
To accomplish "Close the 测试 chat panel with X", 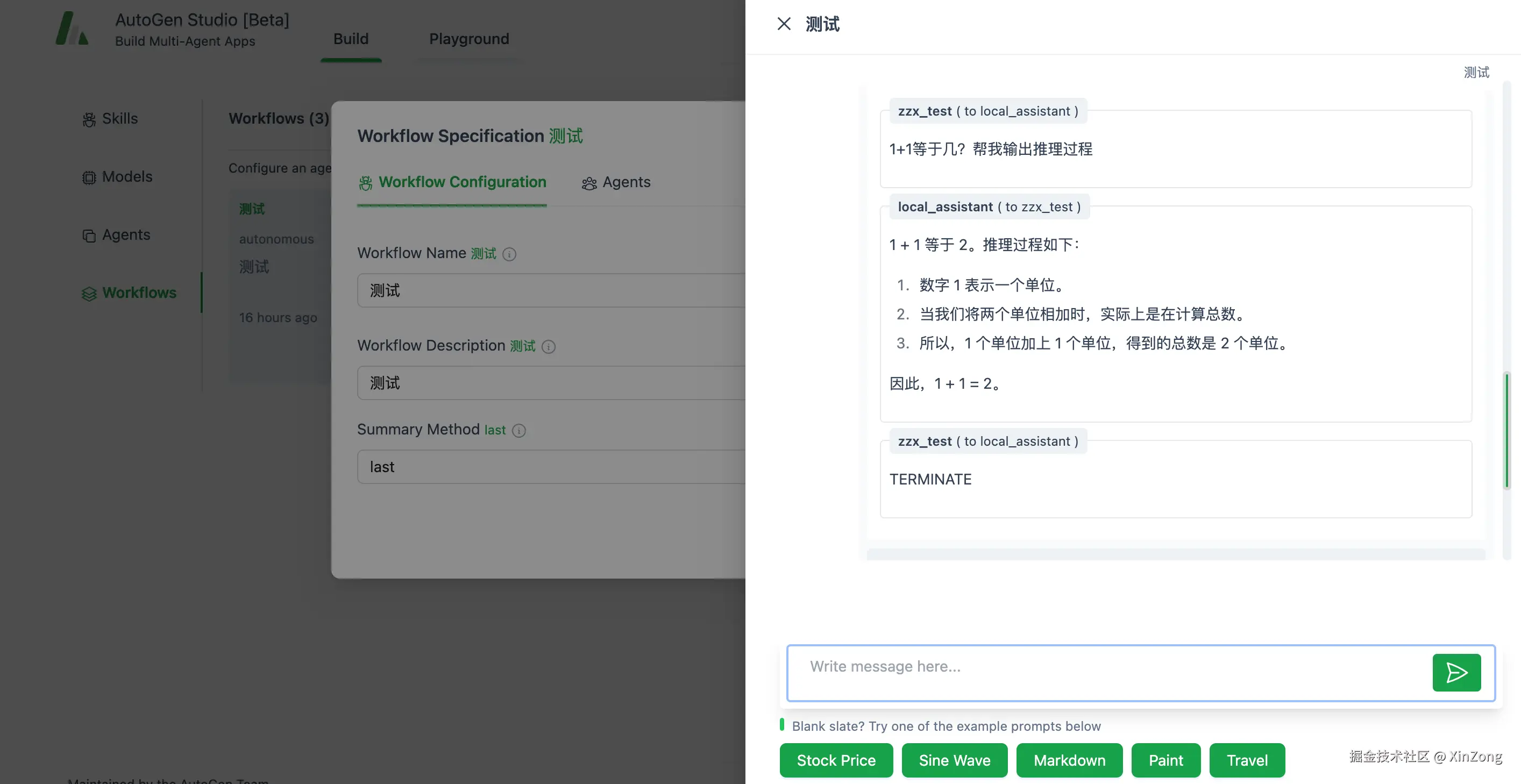I will point(784,24).
